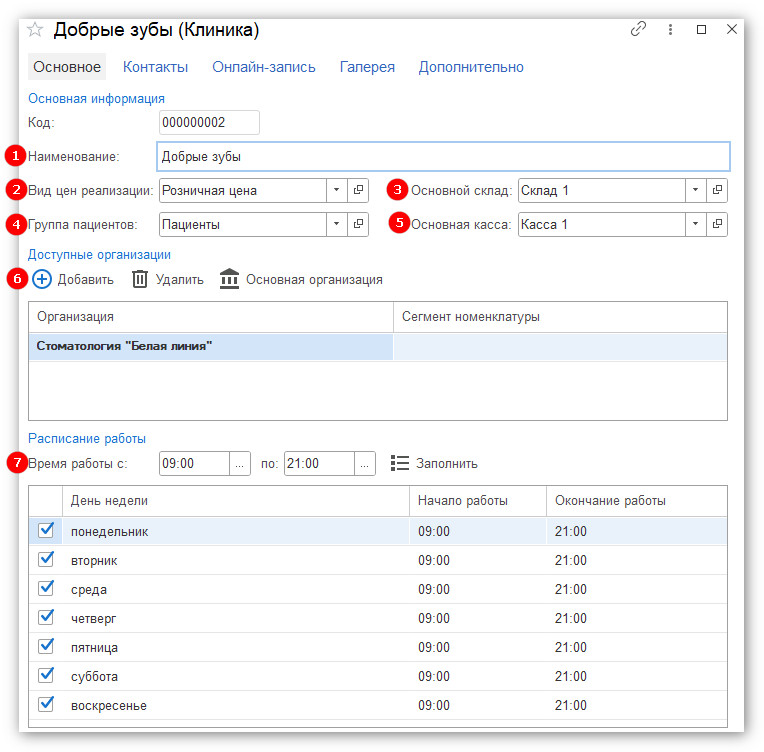Click into the Наименование field
Screen dimensions: 764x752
(443, 156)
